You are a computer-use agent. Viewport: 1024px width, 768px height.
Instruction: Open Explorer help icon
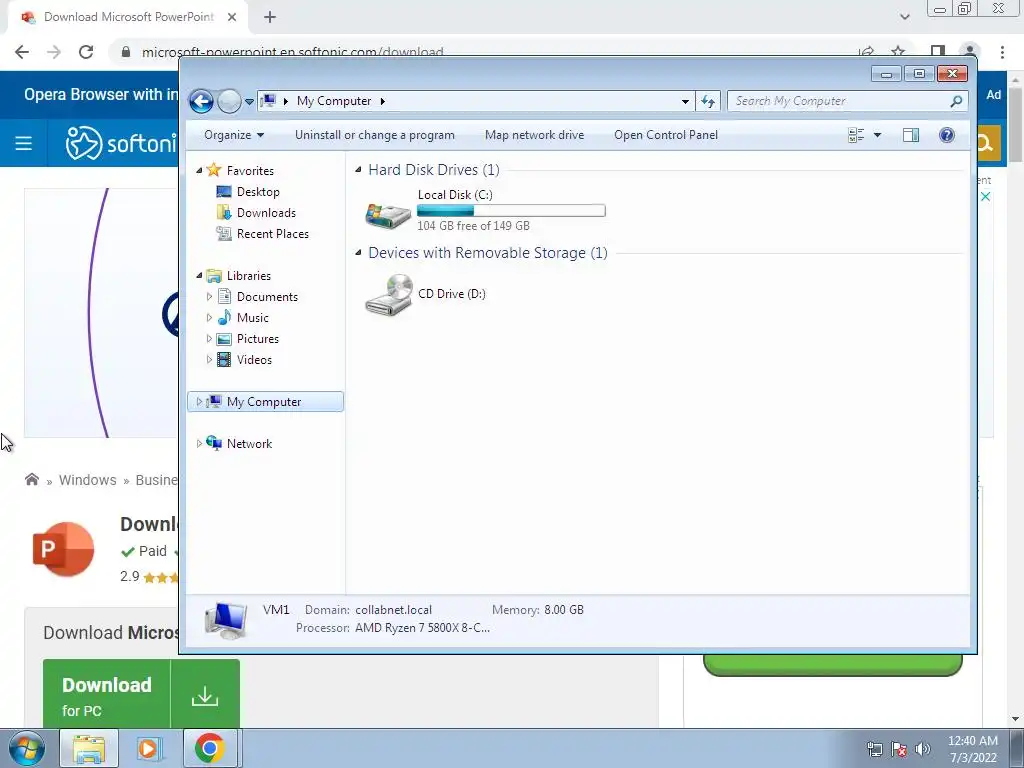tap(946, 135)
